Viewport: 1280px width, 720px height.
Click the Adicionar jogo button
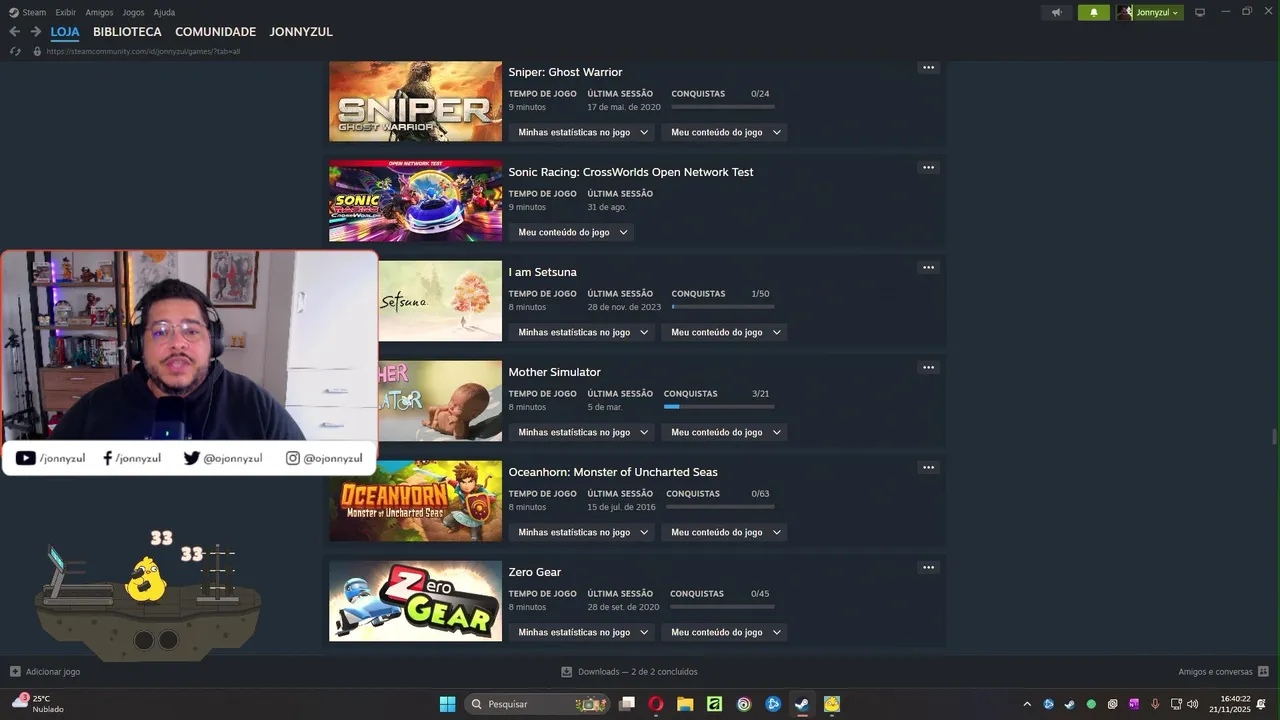45,672
